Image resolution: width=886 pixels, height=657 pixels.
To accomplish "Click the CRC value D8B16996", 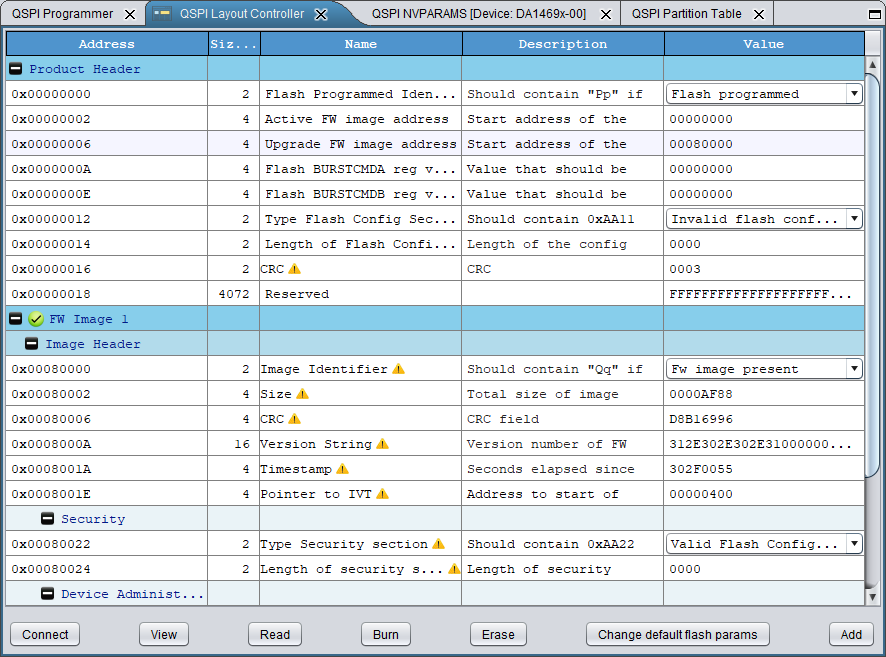I will (x=764, y=419).
